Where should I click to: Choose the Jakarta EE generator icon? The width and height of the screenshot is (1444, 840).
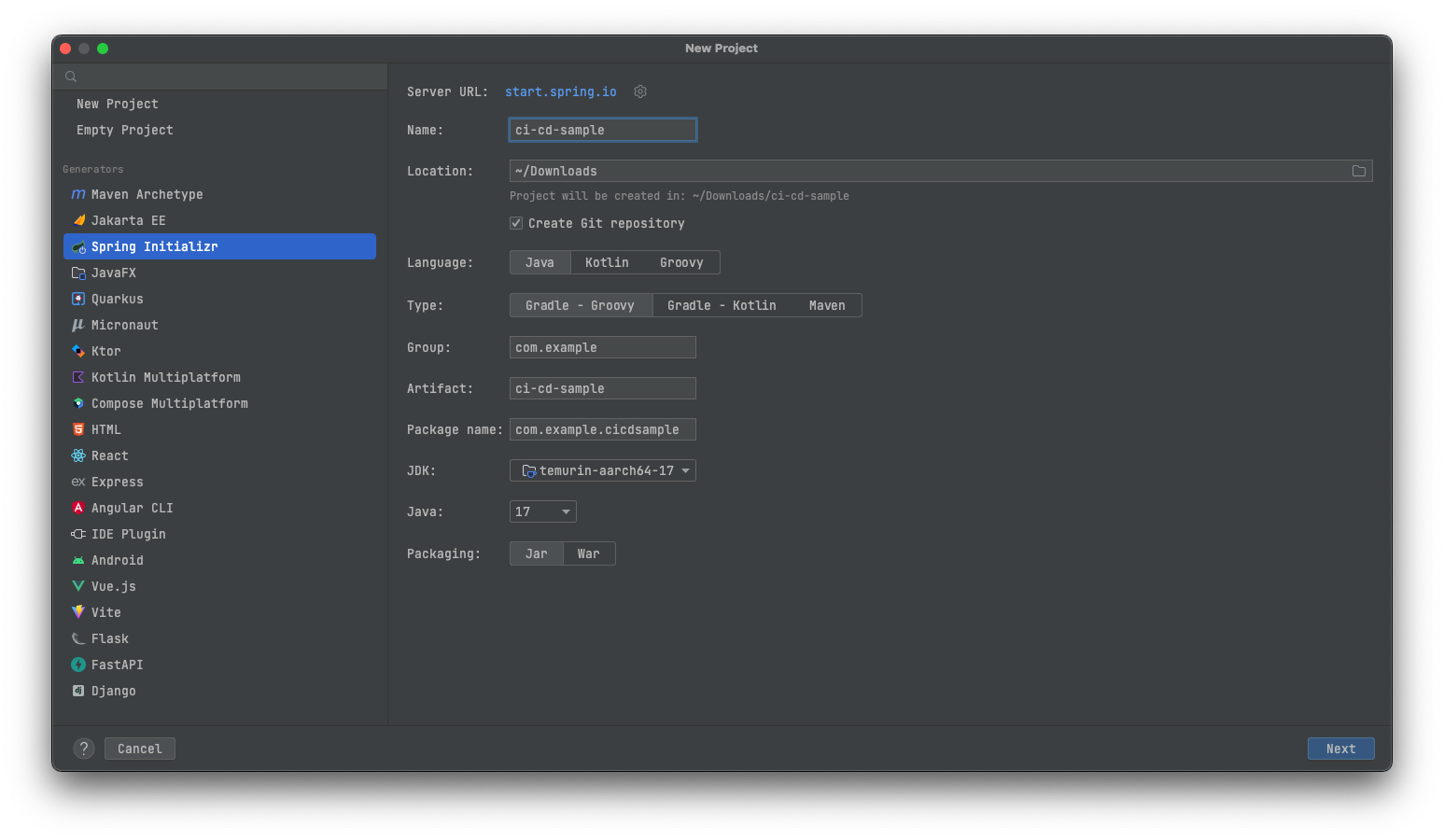click(78, 220)
